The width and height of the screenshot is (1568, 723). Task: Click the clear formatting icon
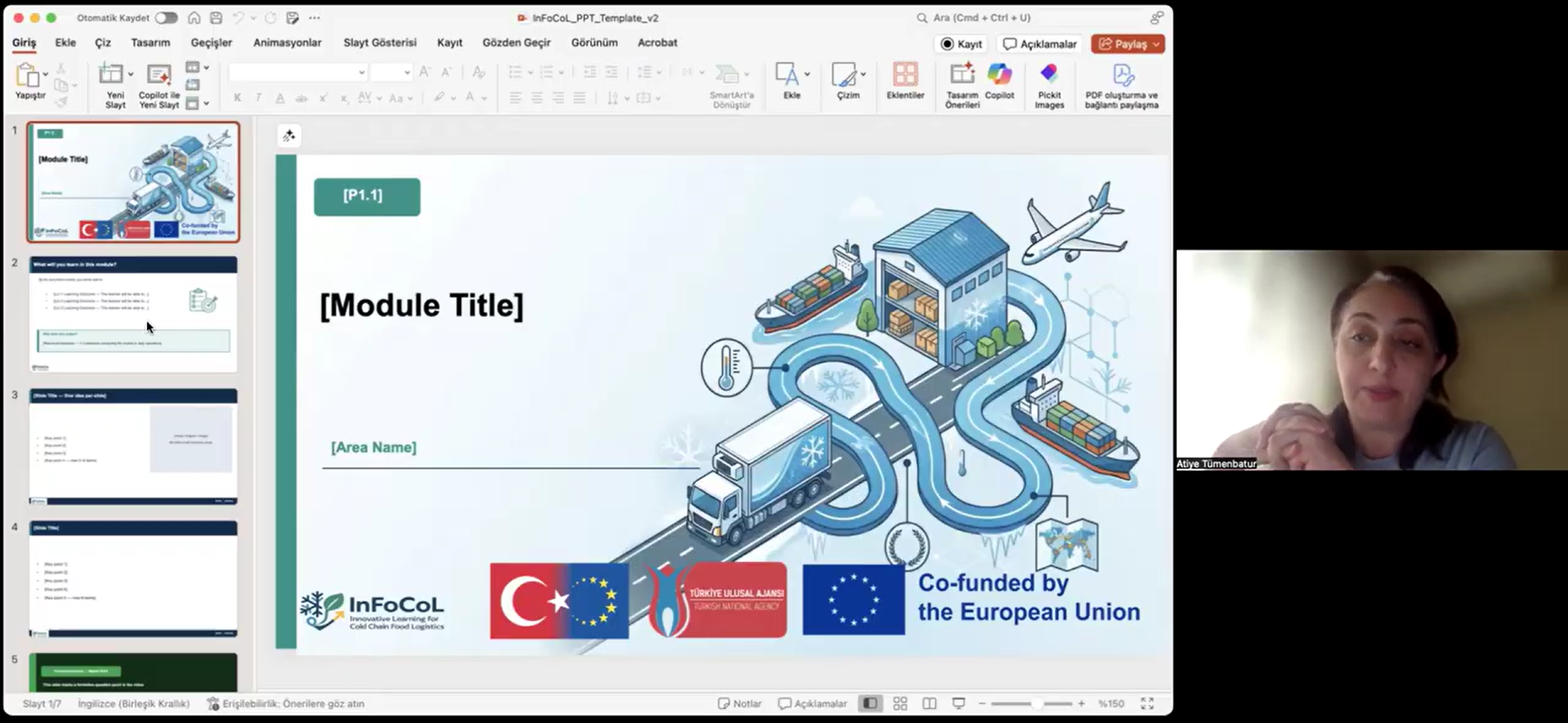tap(479, 73)
